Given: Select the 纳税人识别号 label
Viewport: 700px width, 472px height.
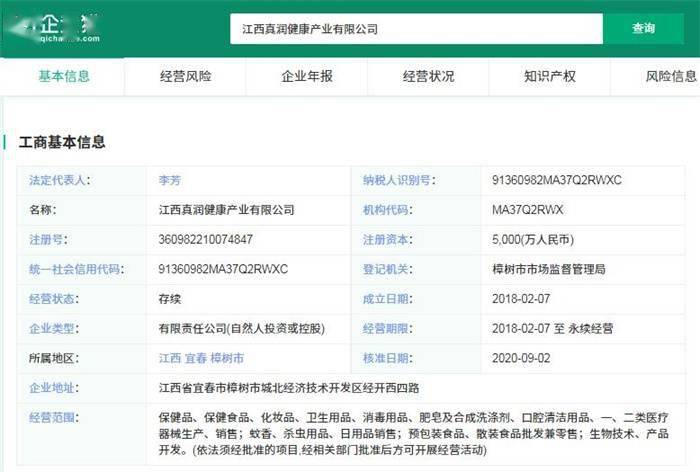Looking at the screenshot, I should coord(399,180).
